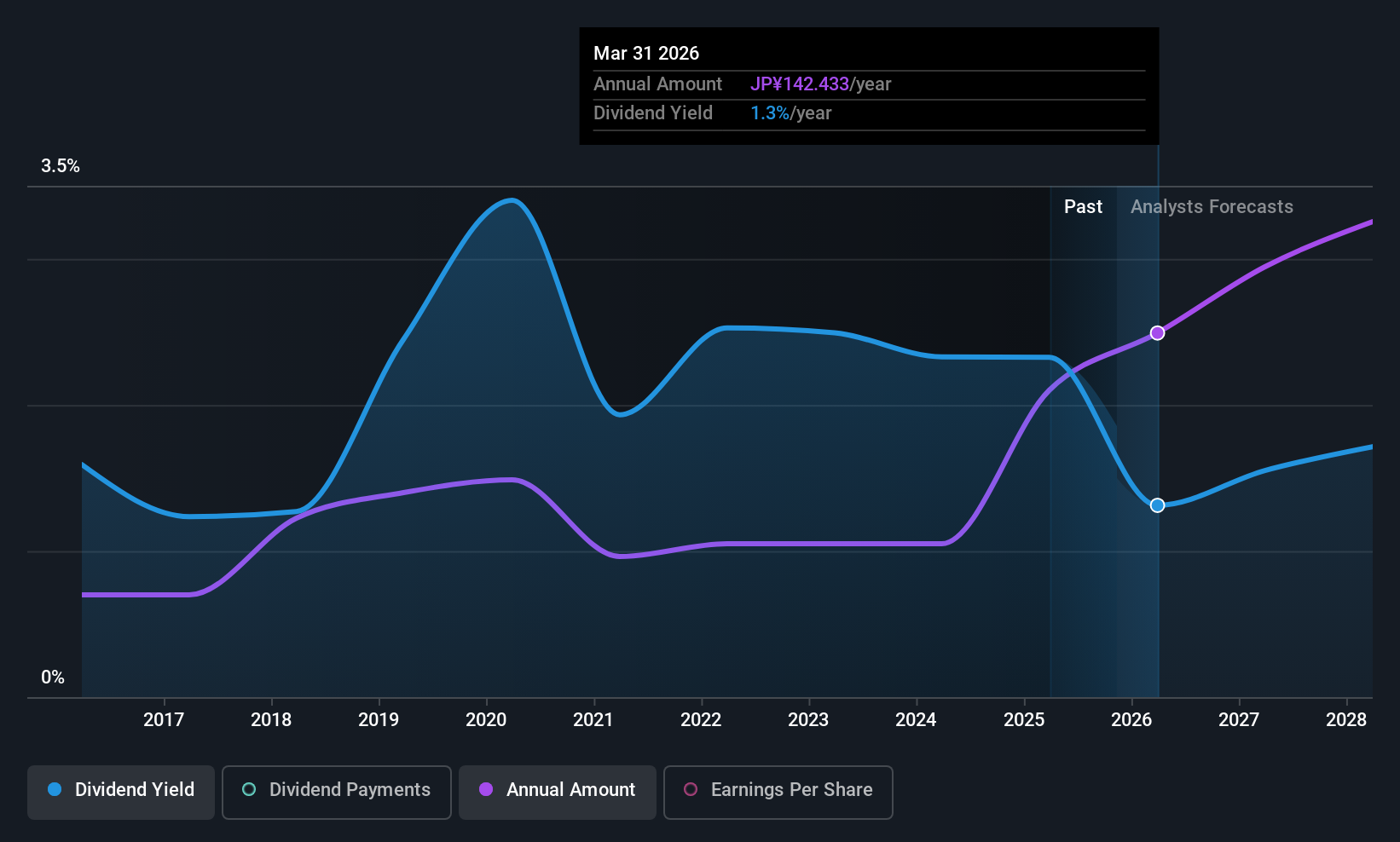Click the teal circle beside Dividend Payments
1400x842 pixels.
pos(249,790)
